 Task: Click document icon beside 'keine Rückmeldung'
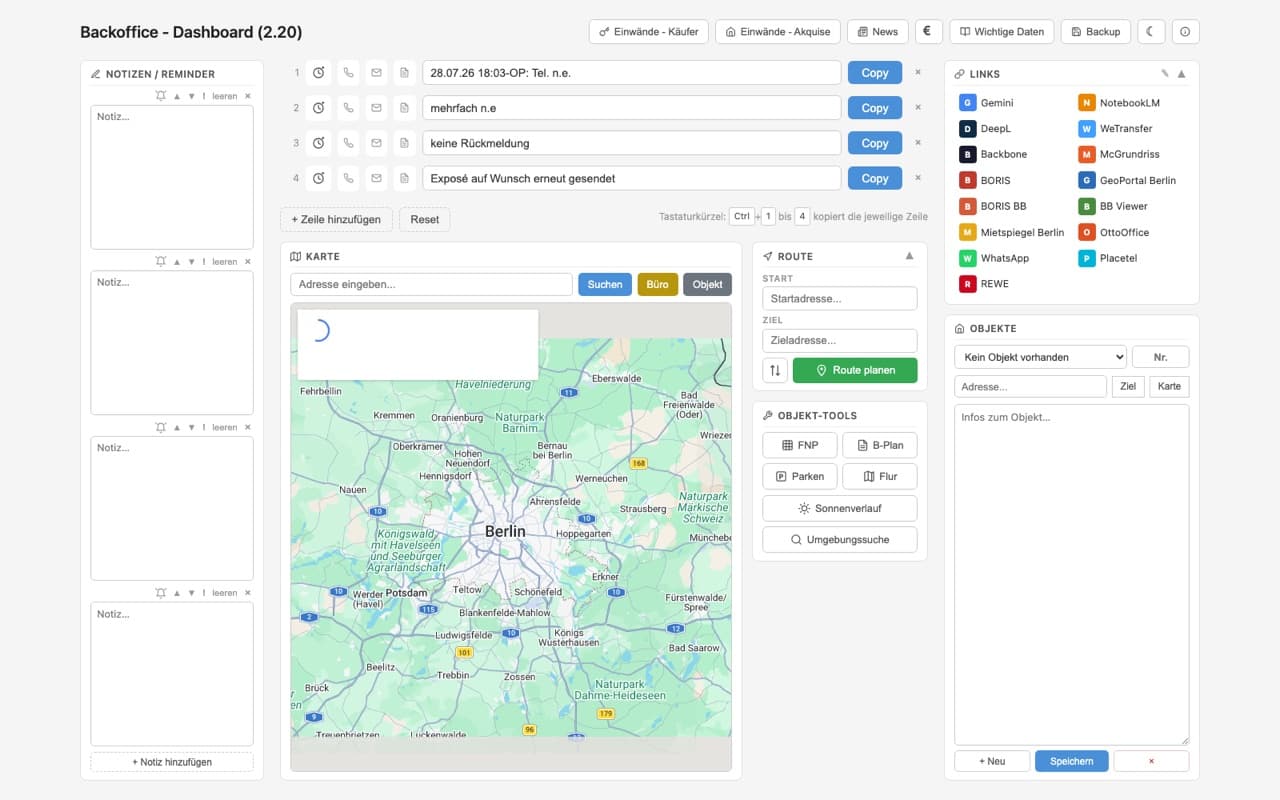tap(404, 143)
